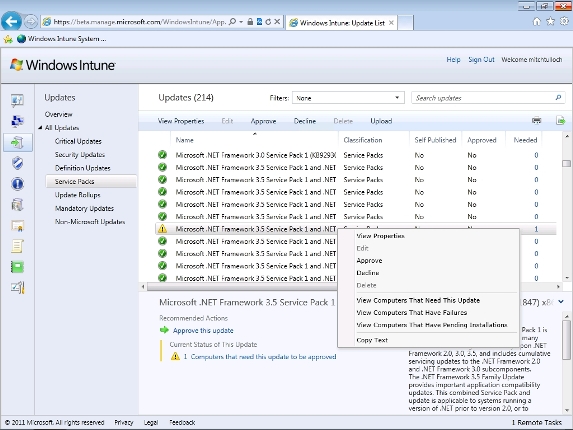Click the details pane vertical scrollbar thumb
Screen dimensions: 573x430
click(566, 339)
